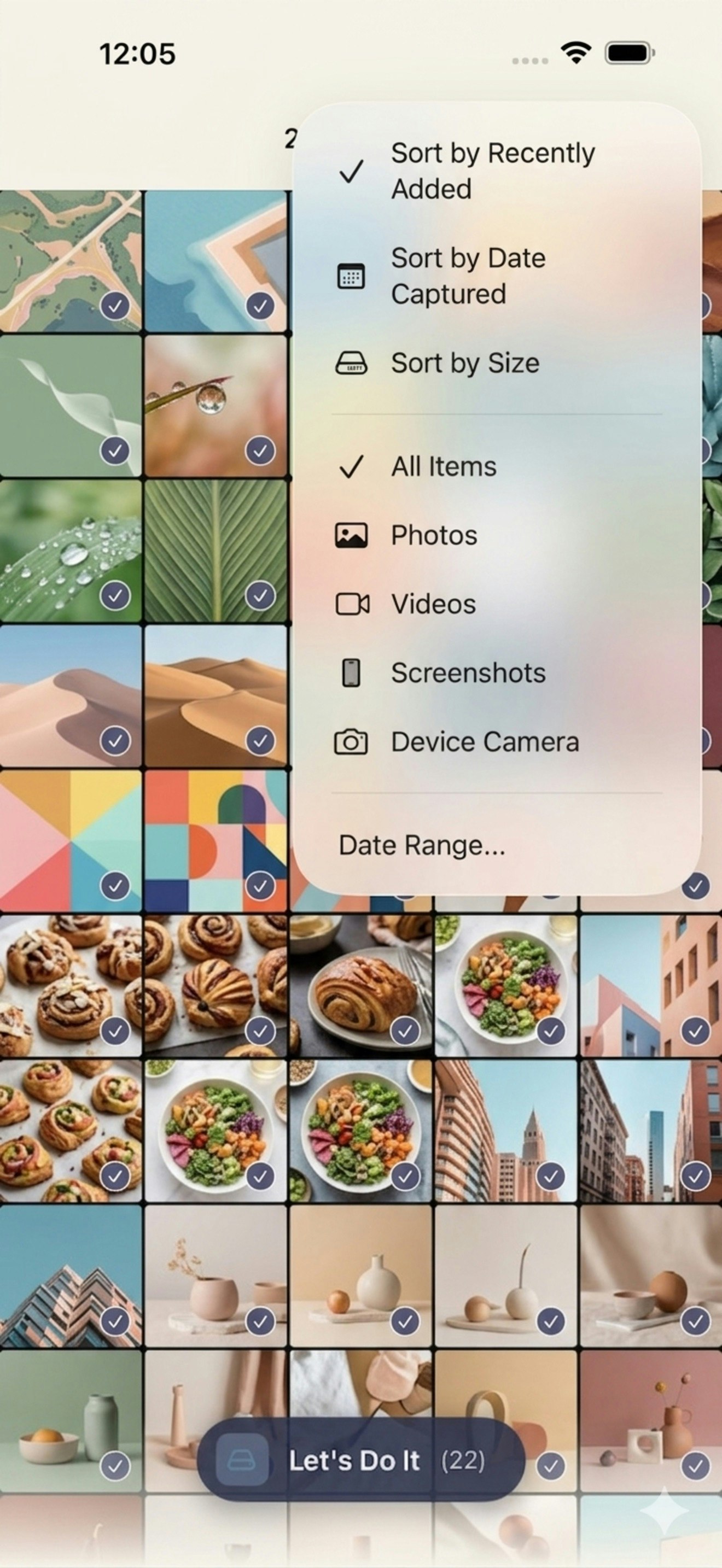Click the picture icon beside Photos

coord(351,536)
